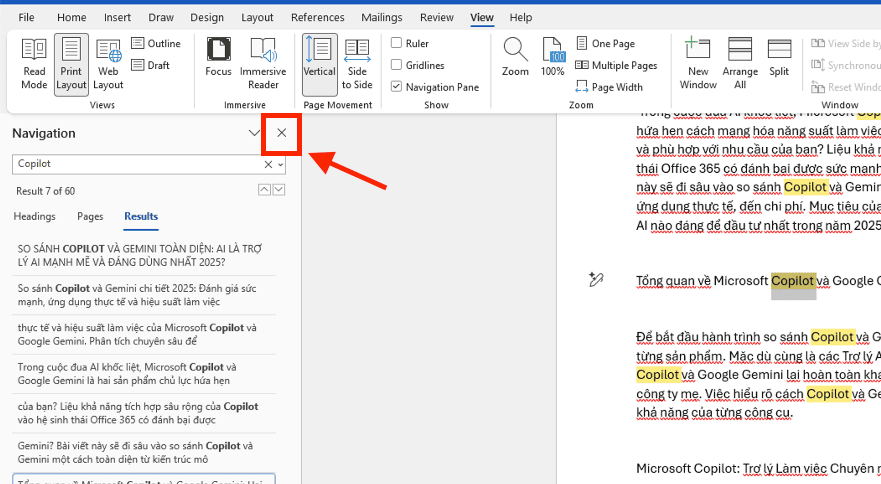Click the Synchronous Scrolling button

tap(846, 65)
